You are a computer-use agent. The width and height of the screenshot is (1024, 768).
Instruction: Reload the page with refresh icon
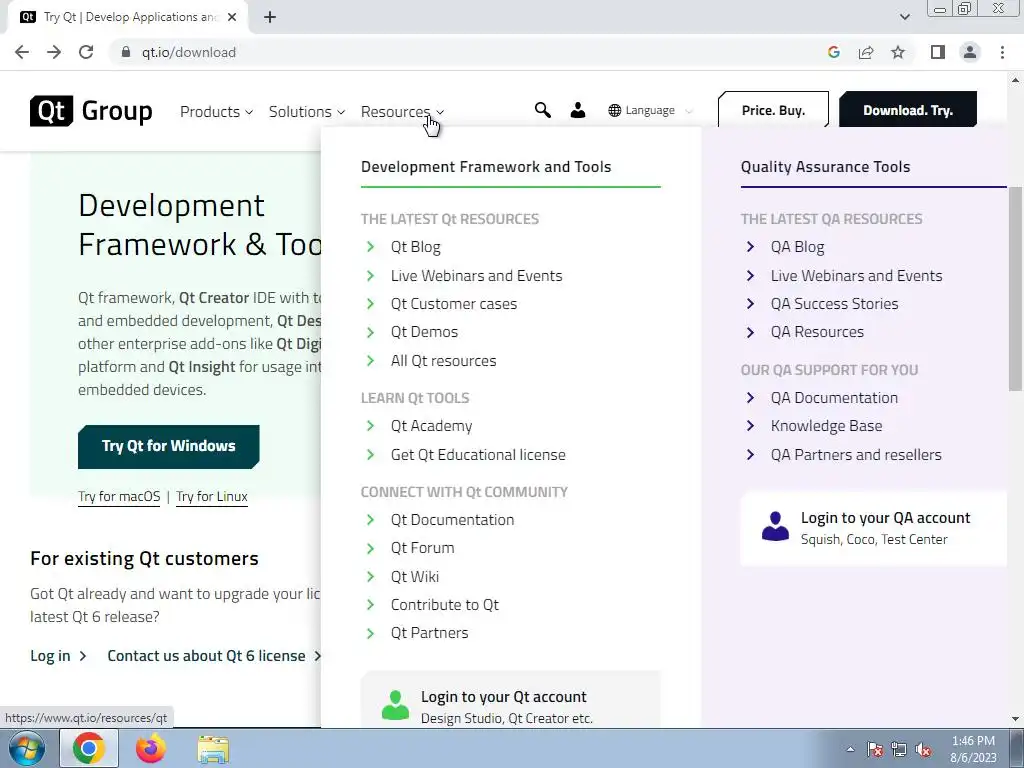tap(86, 52)
